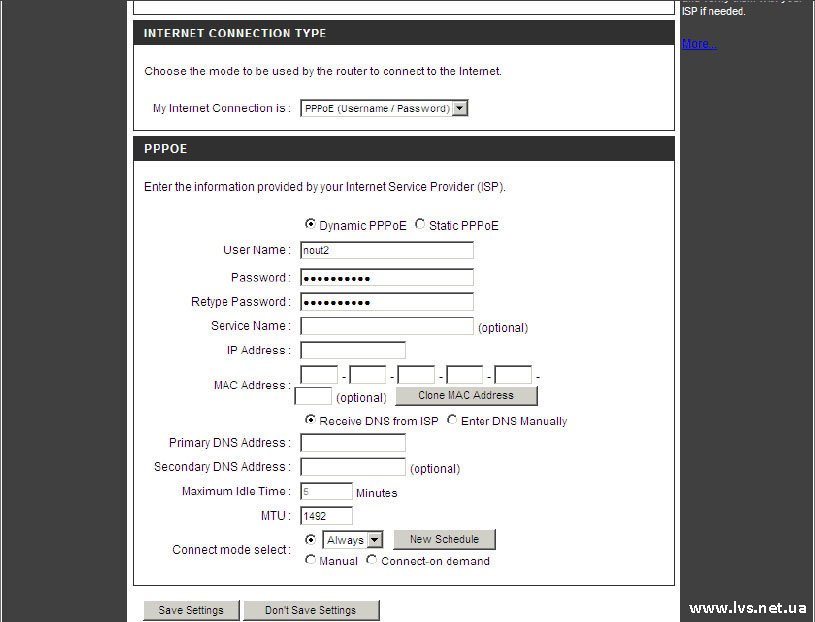
Task: Click Save Settings button
Action: pyautogui.click(x=191, y=610)
